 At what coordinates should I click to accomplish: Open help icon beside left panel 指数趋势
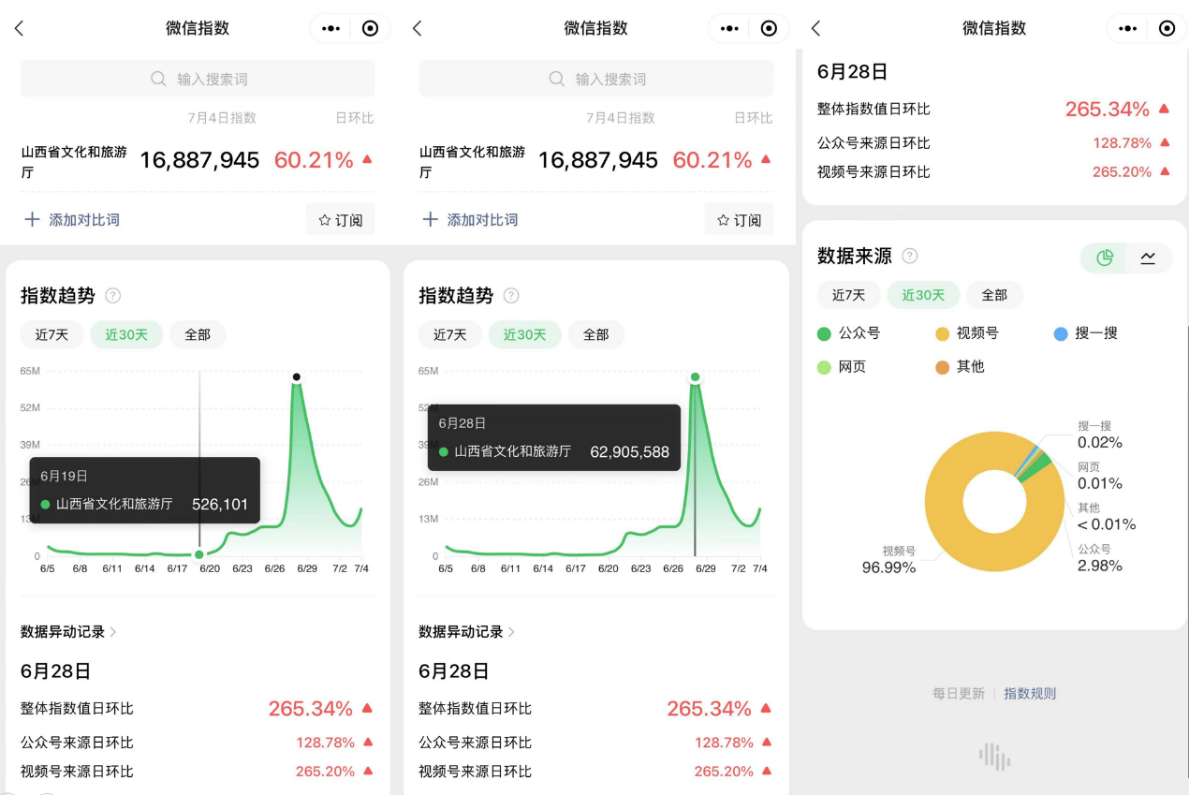point(112,296)
